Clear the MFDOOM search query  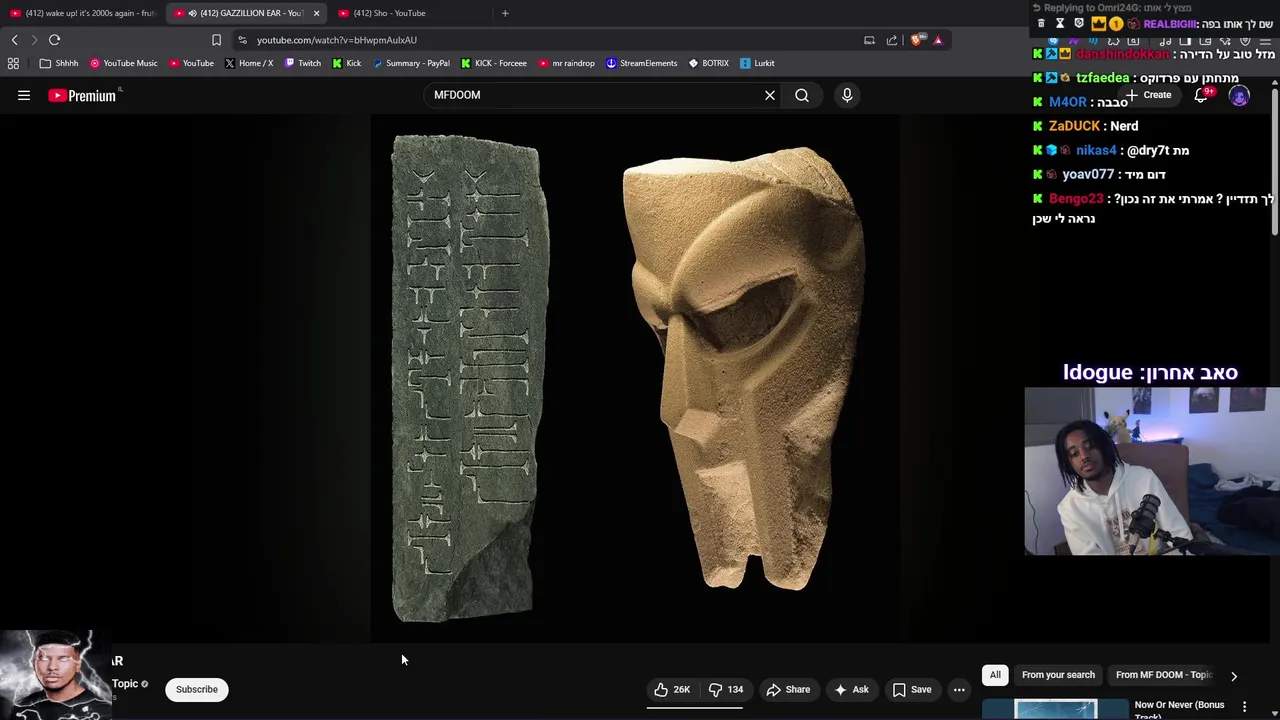[x=770, y=95]
